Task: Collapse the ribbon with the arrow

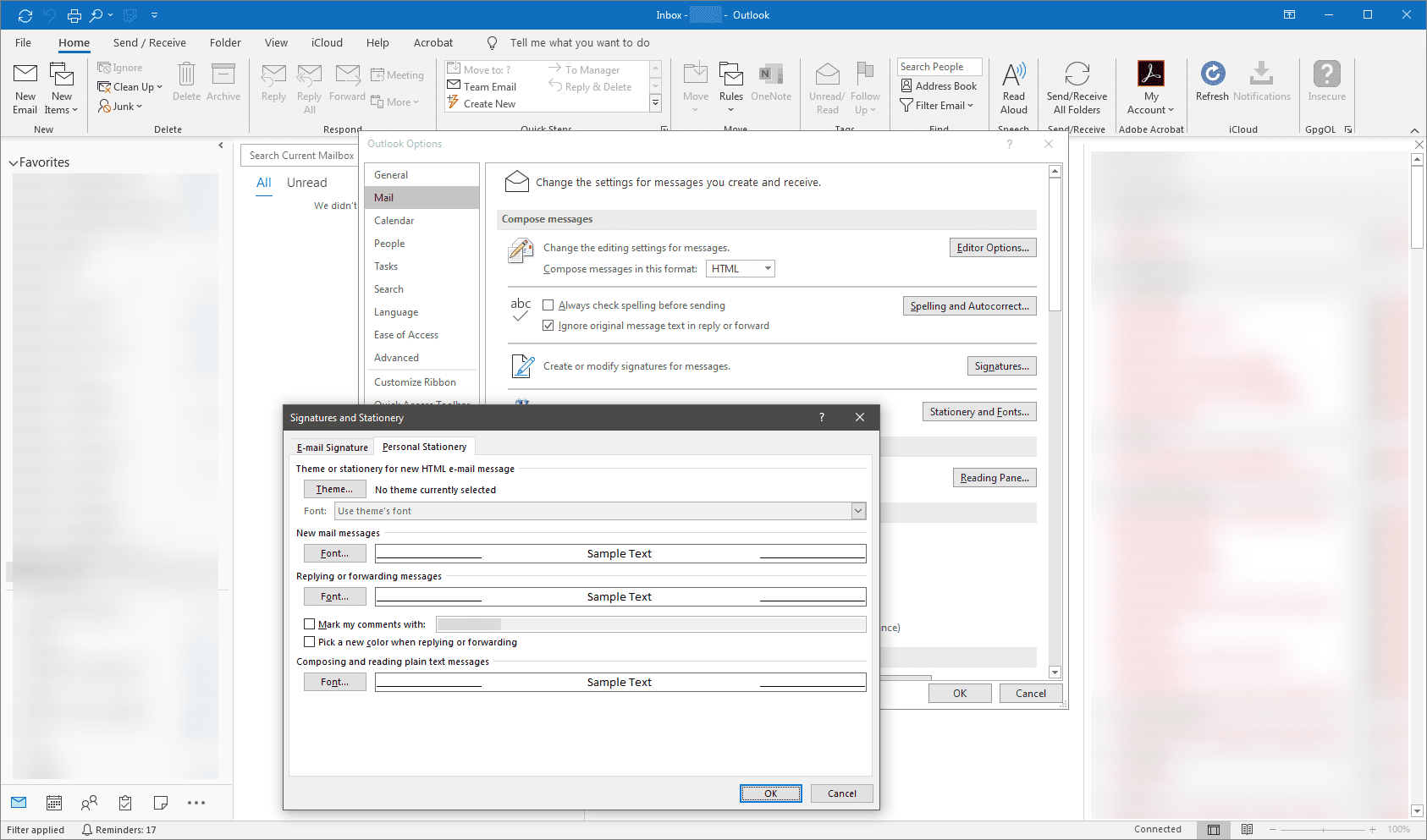Action: point(1414,130)
